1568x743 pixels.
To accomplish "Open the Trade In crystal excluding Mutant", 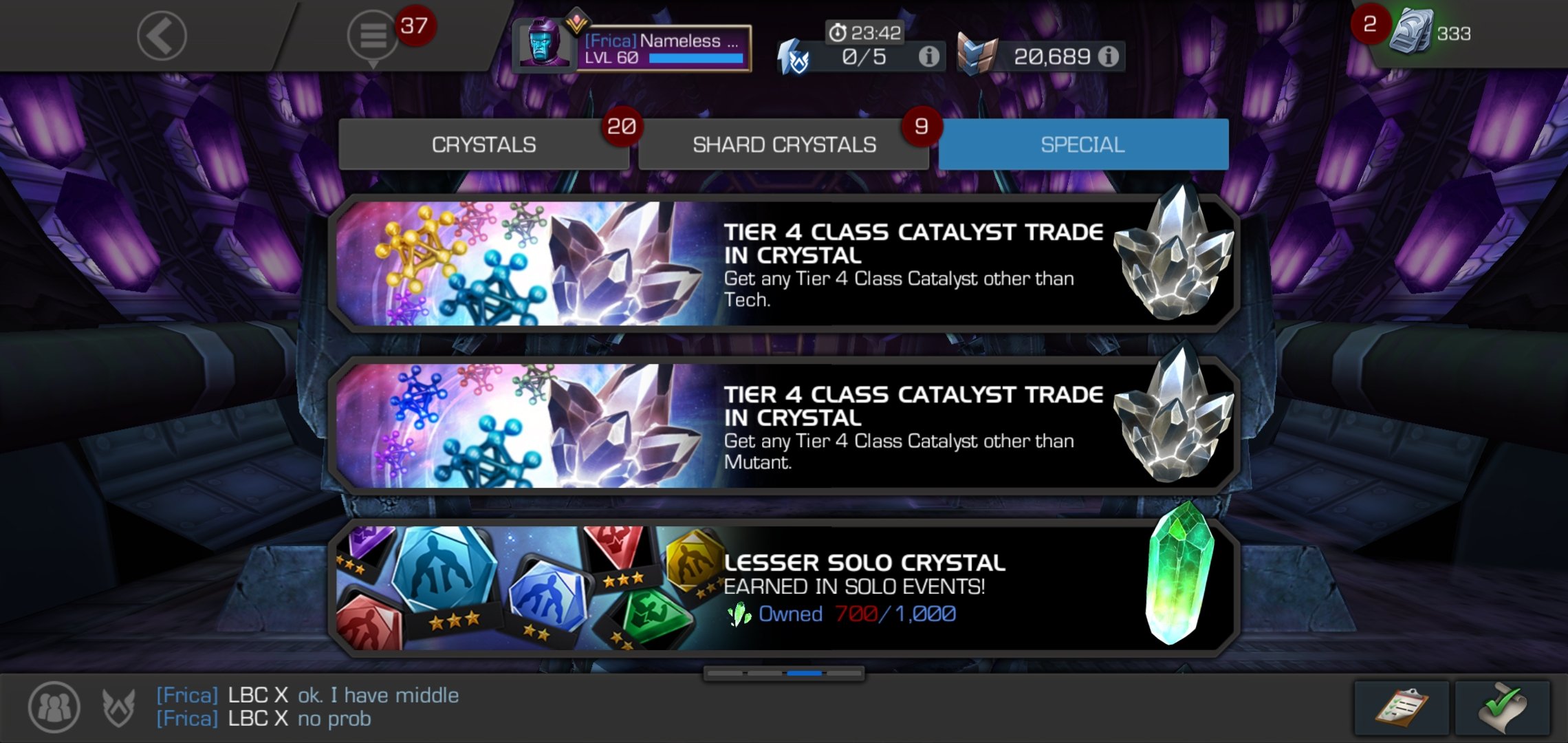I will pyautogui.click(x=784, y=425).
